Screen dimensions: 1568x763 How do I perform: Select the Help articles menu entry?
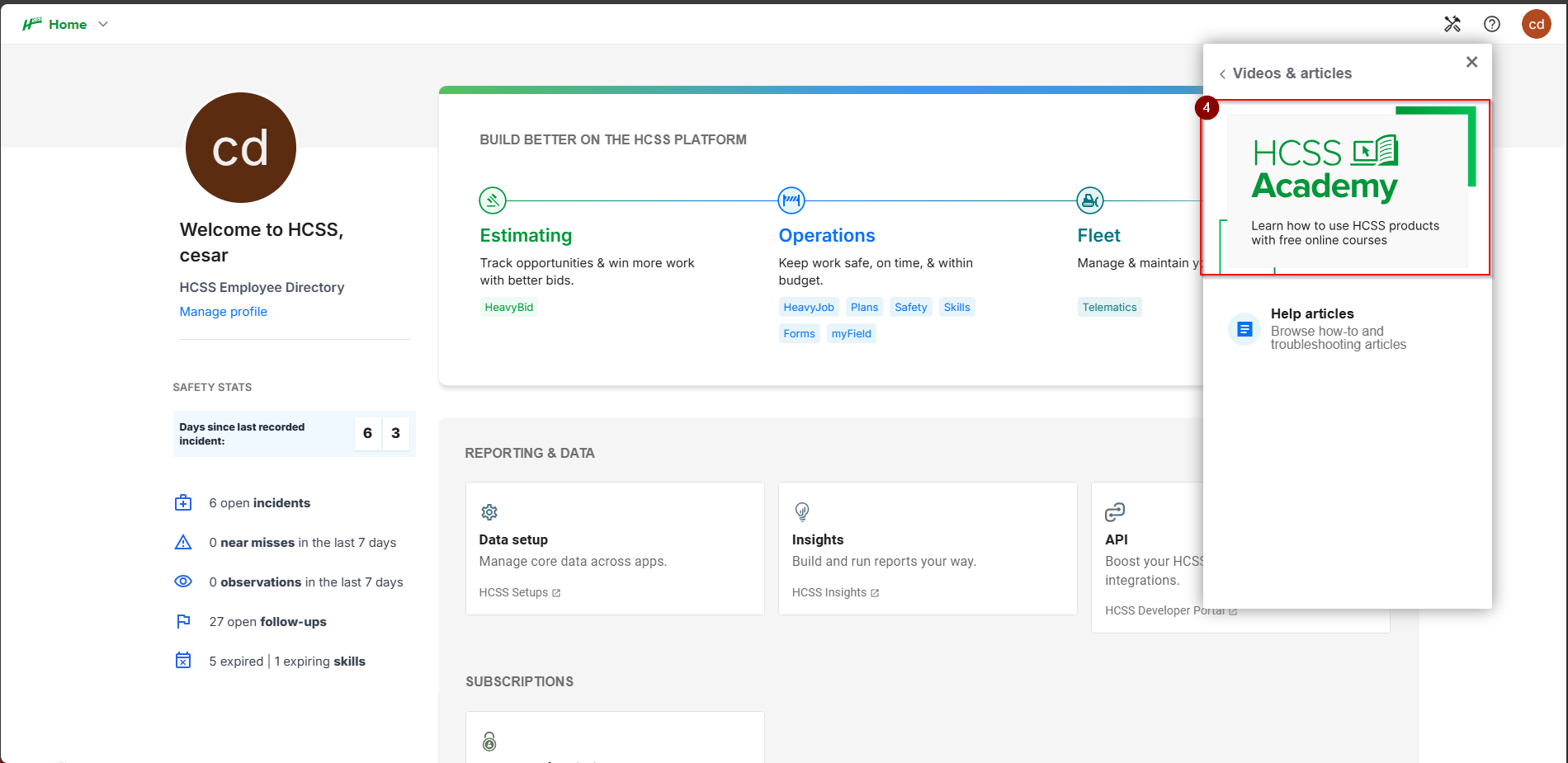pos(1337,329)
